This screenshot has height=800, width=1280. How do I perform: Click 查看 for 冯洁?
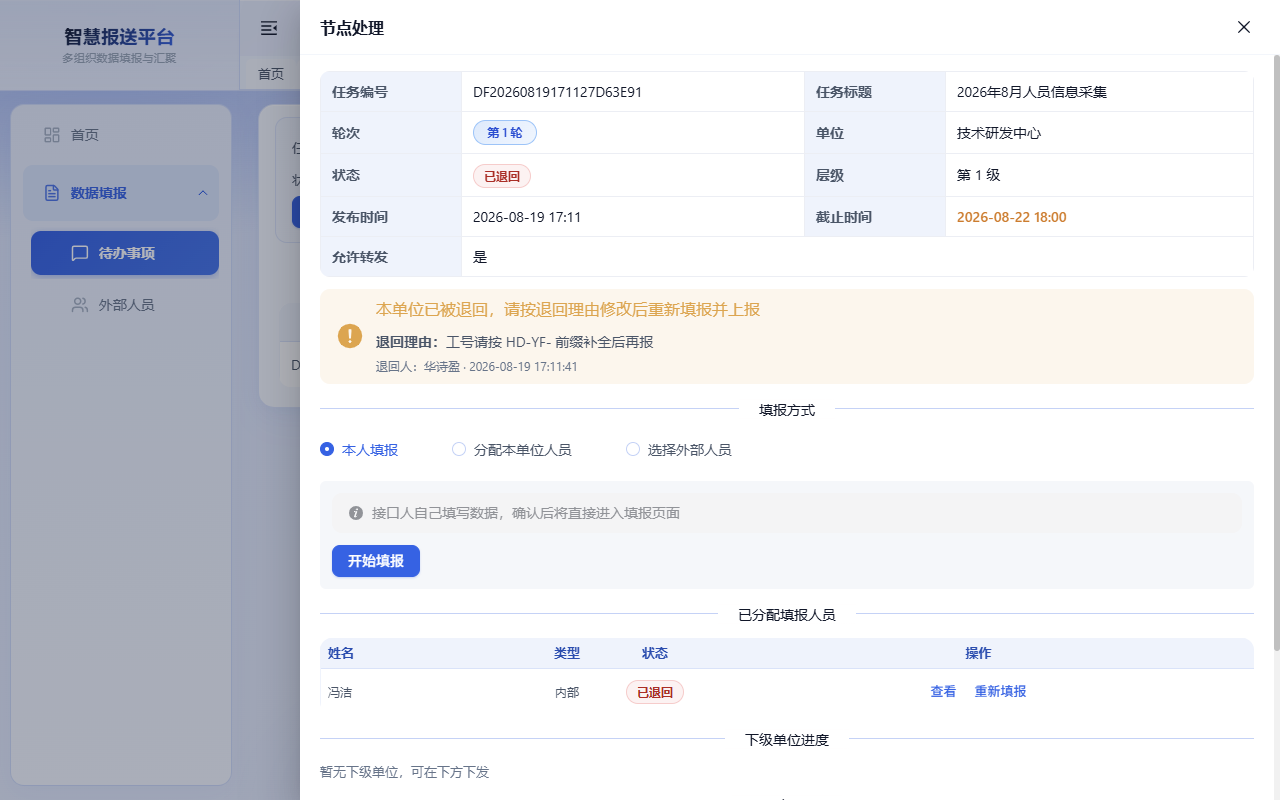[x=943, y=691]
